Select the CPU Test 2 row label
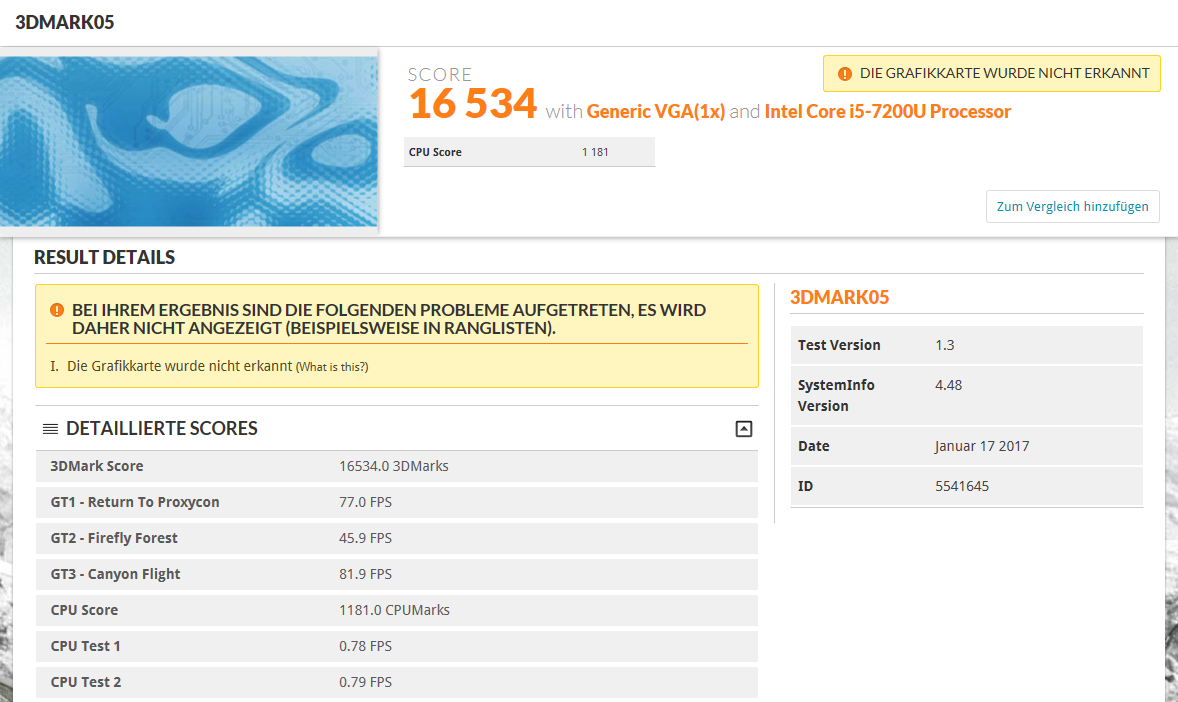 click(85, 682)
